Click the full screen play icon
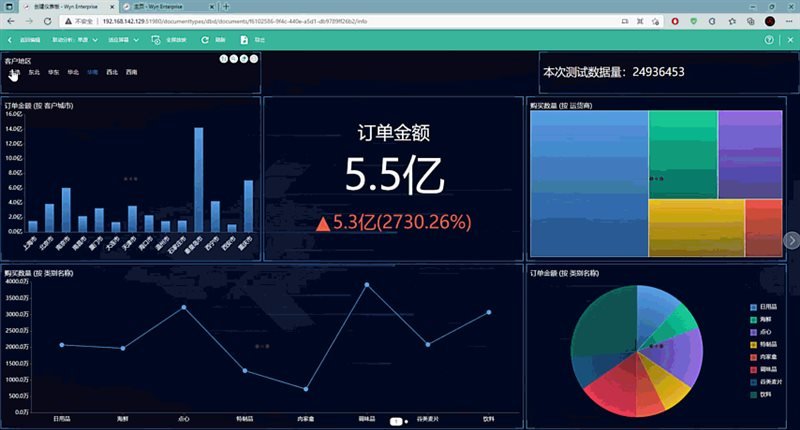Screen dimensions: 800x430 [156, 39]
